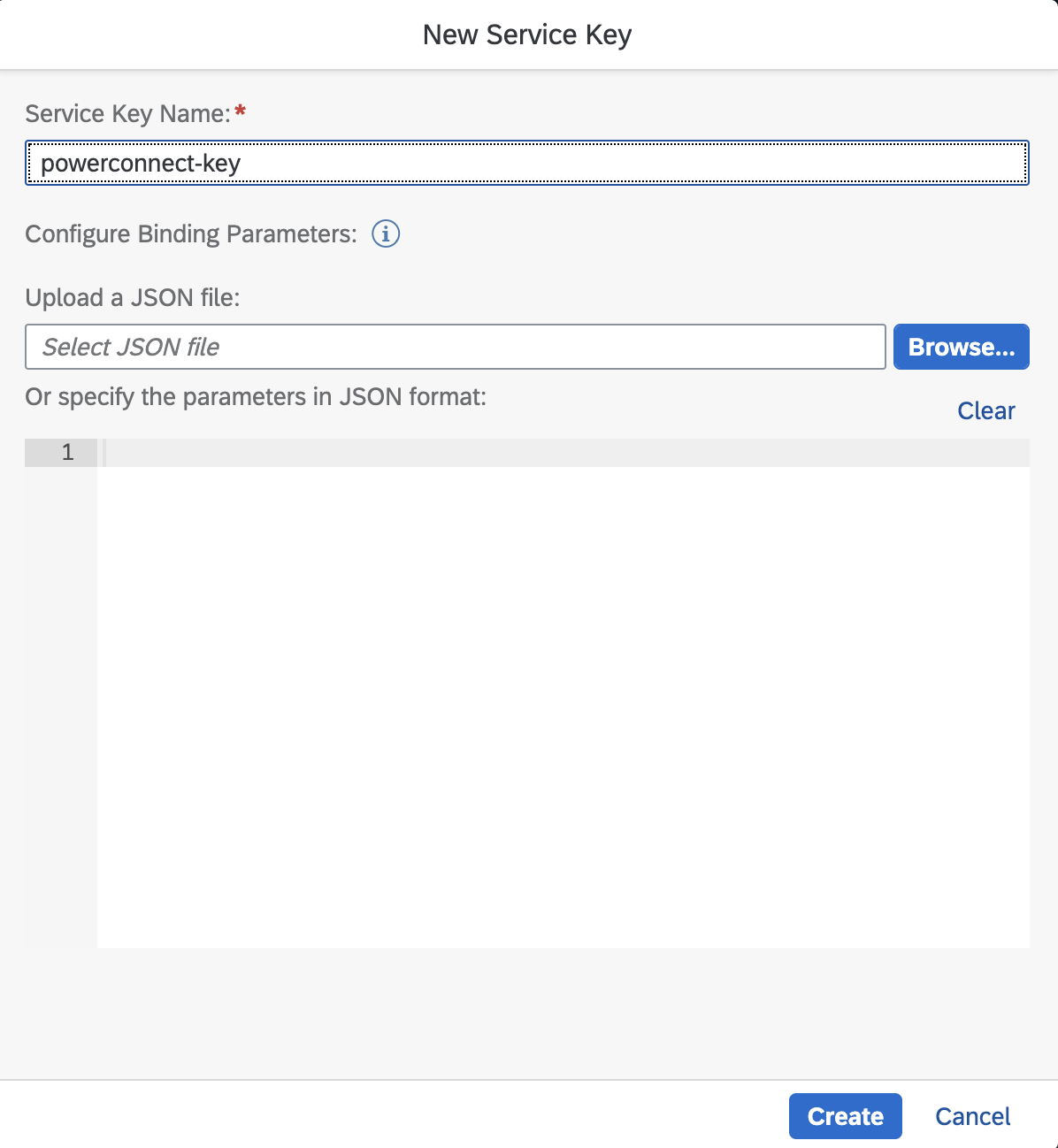Click the Clear link
Image resolution: width=1058 pixels, height=1148 pixels.
pos(985,410)
